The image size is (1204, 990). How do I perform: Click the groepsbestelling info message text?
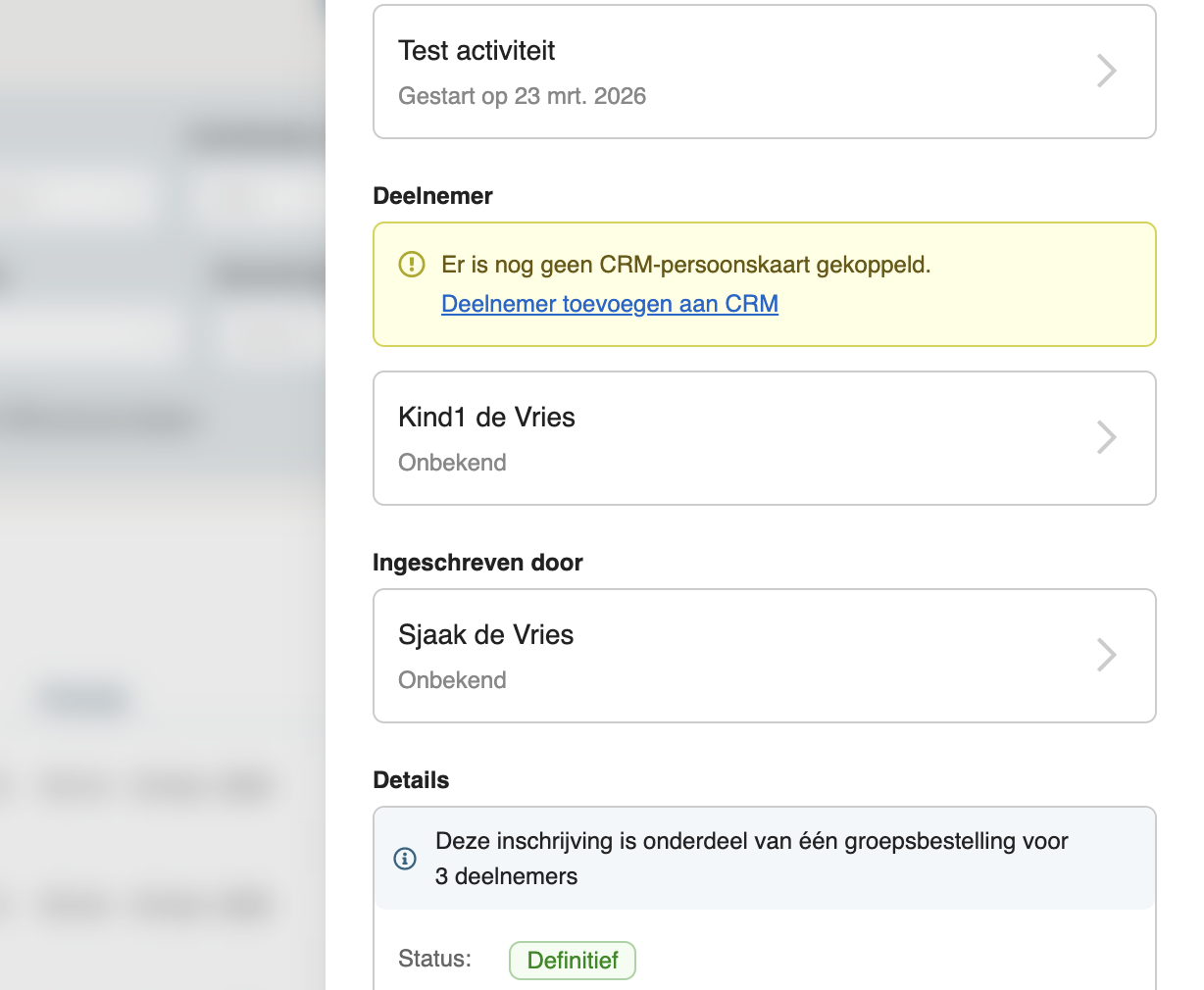pos(751,858)
